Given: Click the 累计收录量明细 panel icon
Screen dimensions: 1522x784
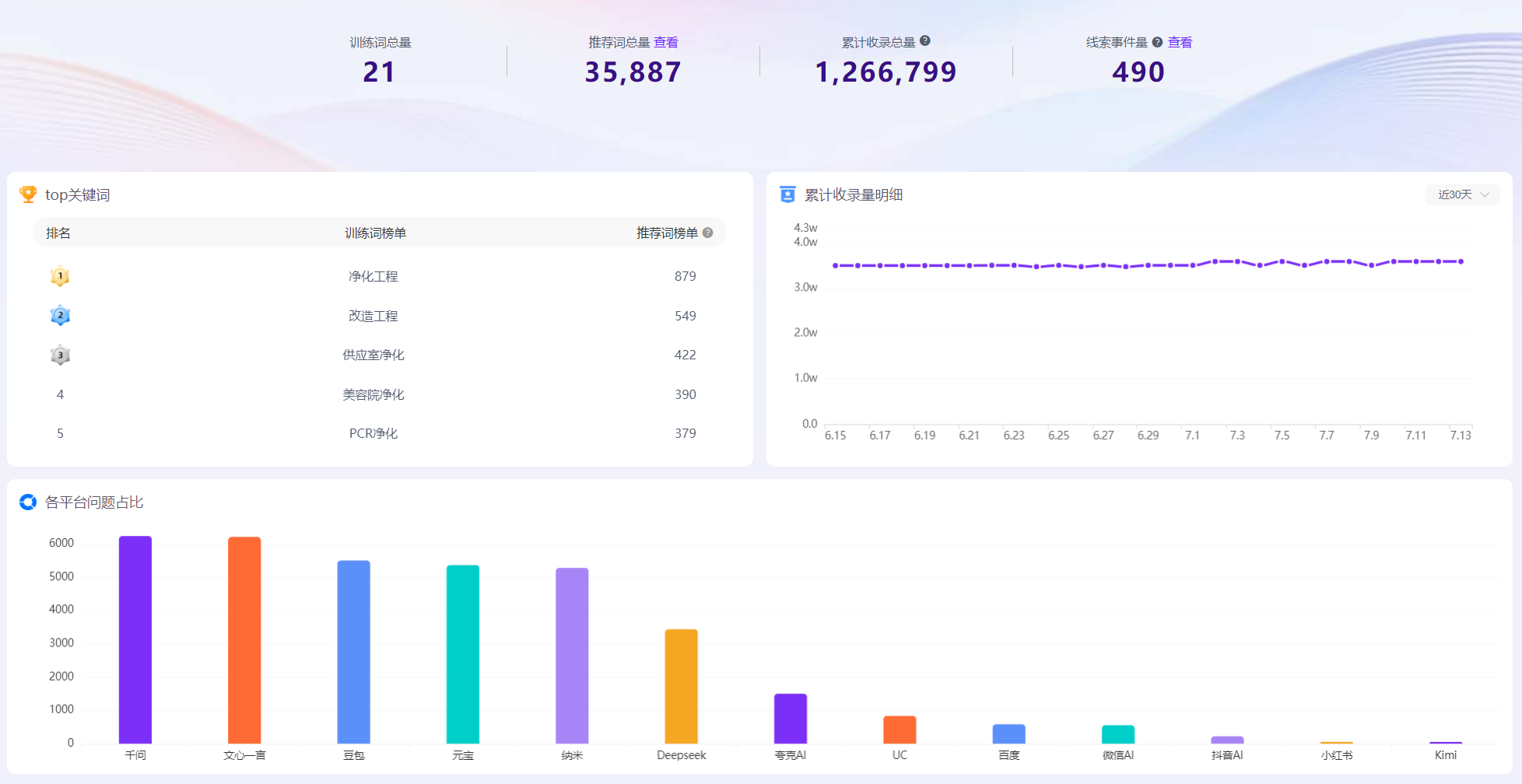Looking at the screenshot, I should (x=787, y=194).
